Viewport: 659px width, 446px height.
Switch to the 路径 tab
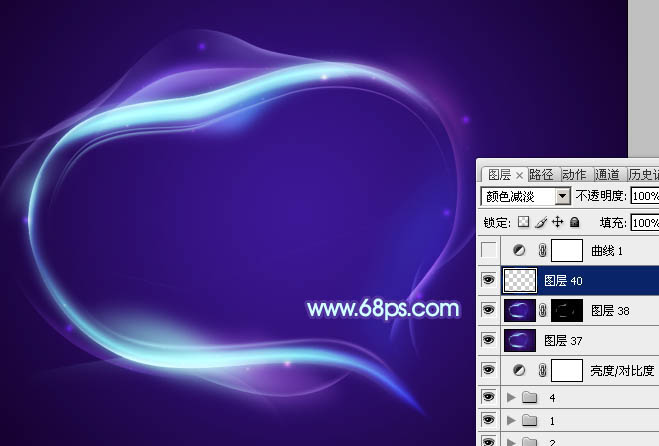click(x=541, y=174)
